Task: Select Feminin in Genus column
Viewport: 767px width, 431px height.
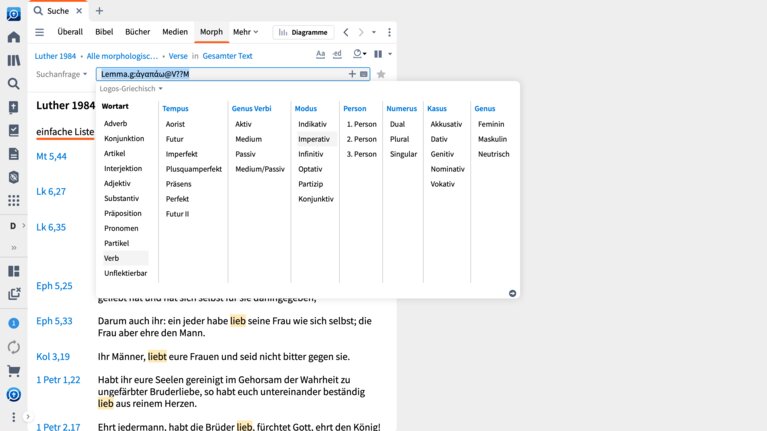Action: pos(491,124)
